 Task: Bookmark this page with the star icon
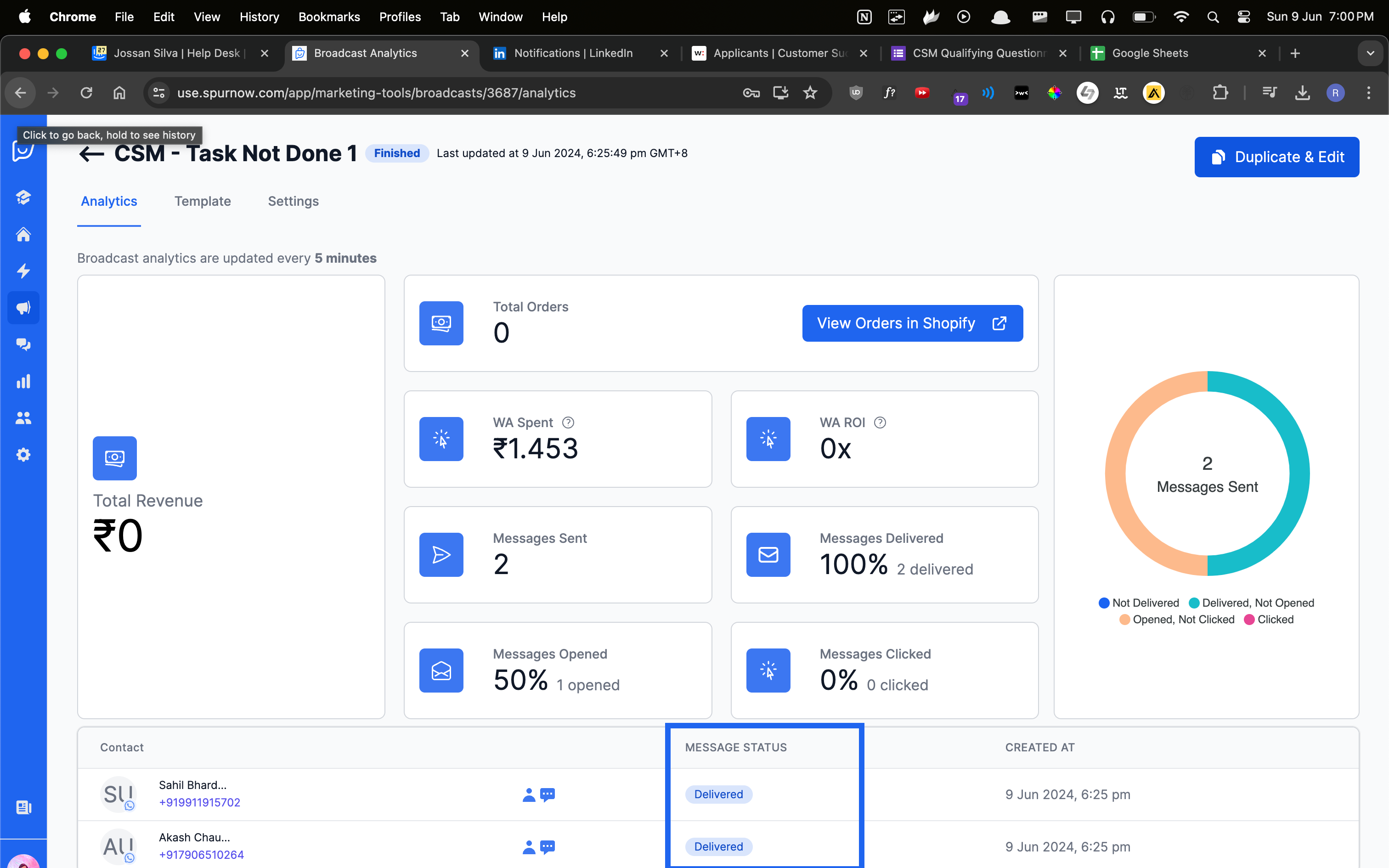[810, 92]
